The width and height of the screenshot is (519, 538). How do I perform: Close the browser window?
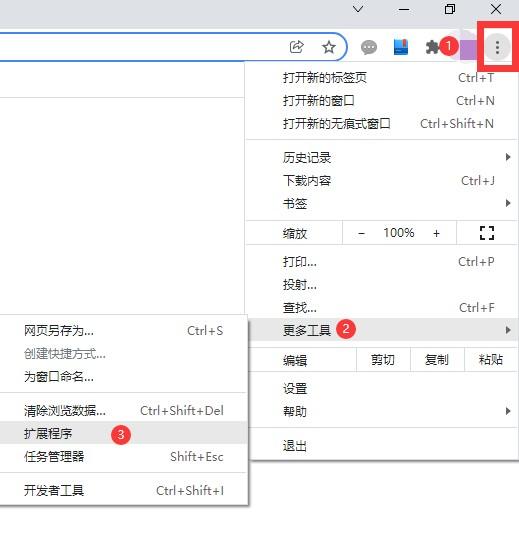point(496,9)
